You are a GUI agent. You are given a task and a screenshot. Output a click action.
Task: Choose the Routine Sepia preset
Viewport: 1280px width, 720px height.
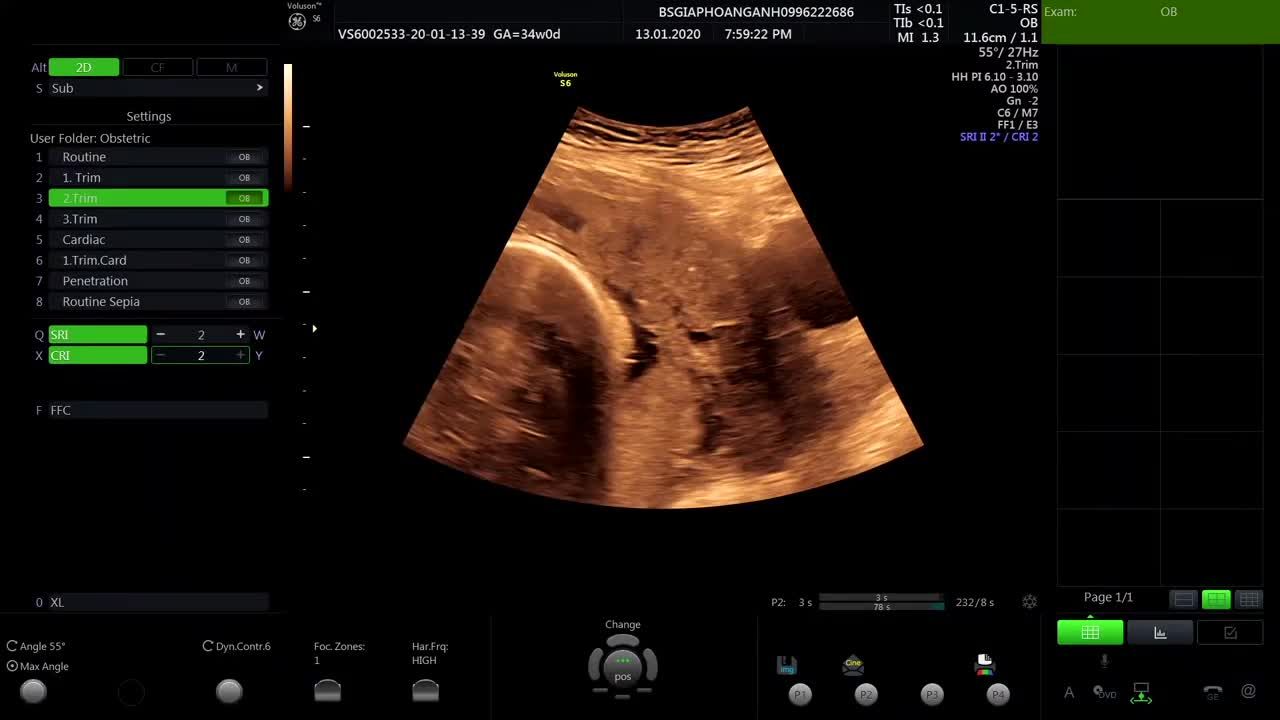coord(101,302)
